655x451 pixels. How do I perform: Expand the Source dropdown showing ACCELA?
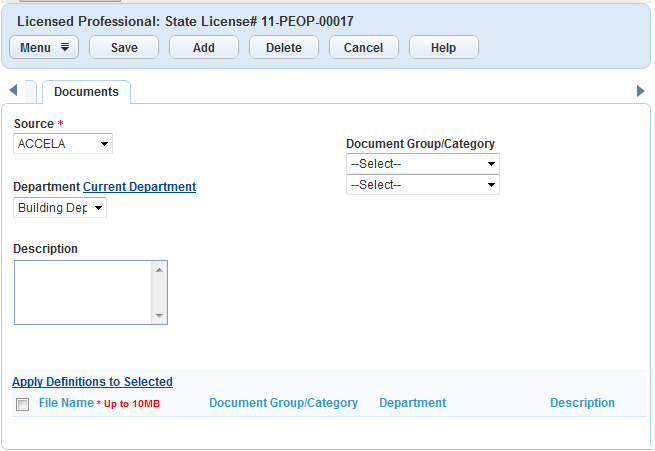click(x=63, y=144)
